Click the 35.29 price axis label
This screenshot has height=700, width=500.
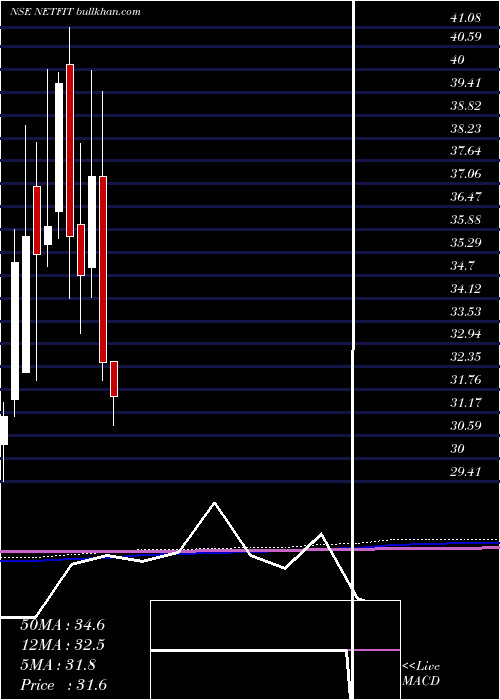click(465, 242)
